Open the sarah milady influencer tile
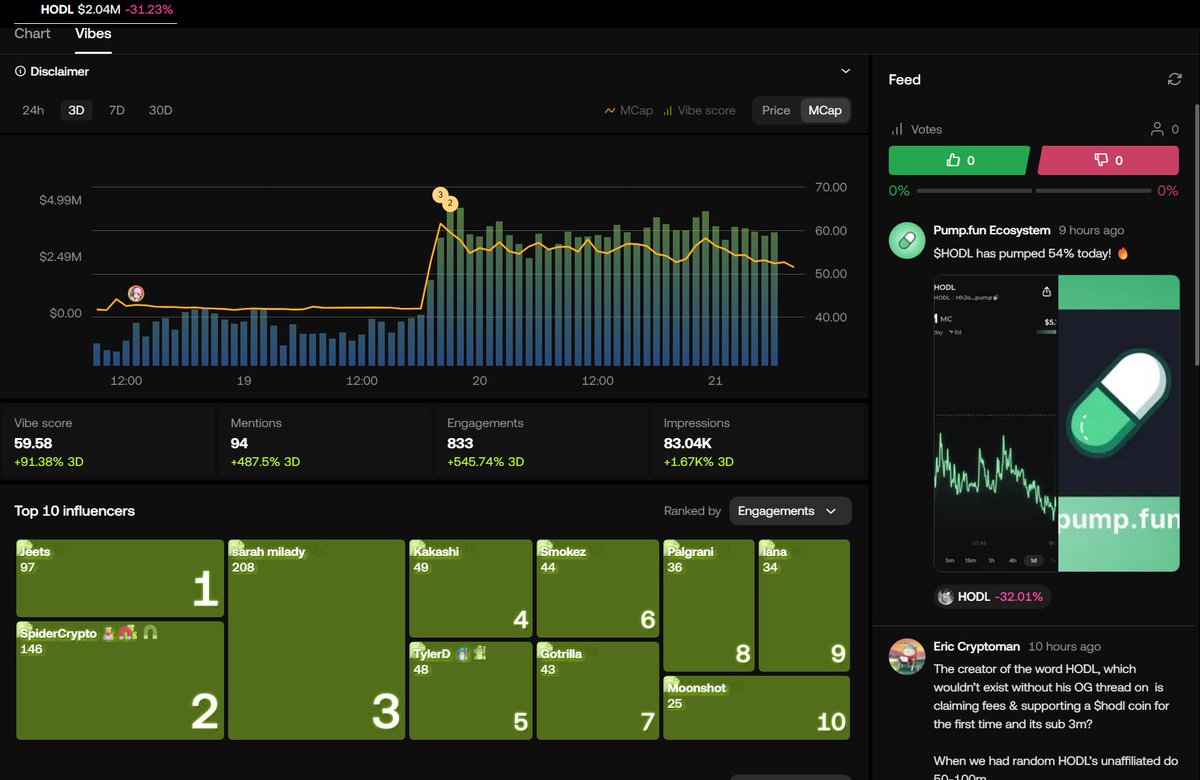Image resolution: width=1200 pixels, height=780 pixels. [316, 640]
